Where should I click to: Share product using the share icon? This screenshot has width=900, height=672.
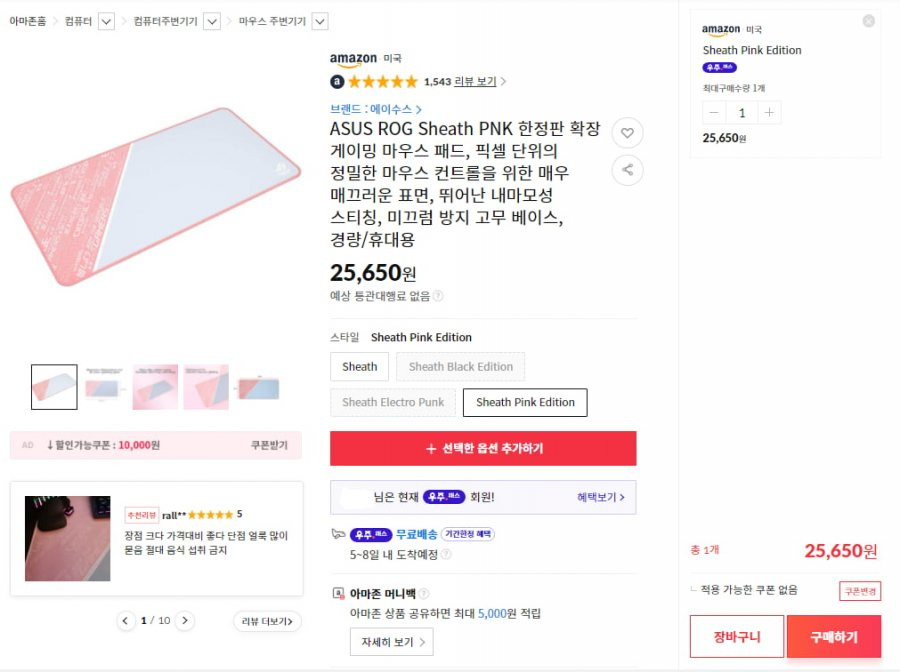[627, 170]
